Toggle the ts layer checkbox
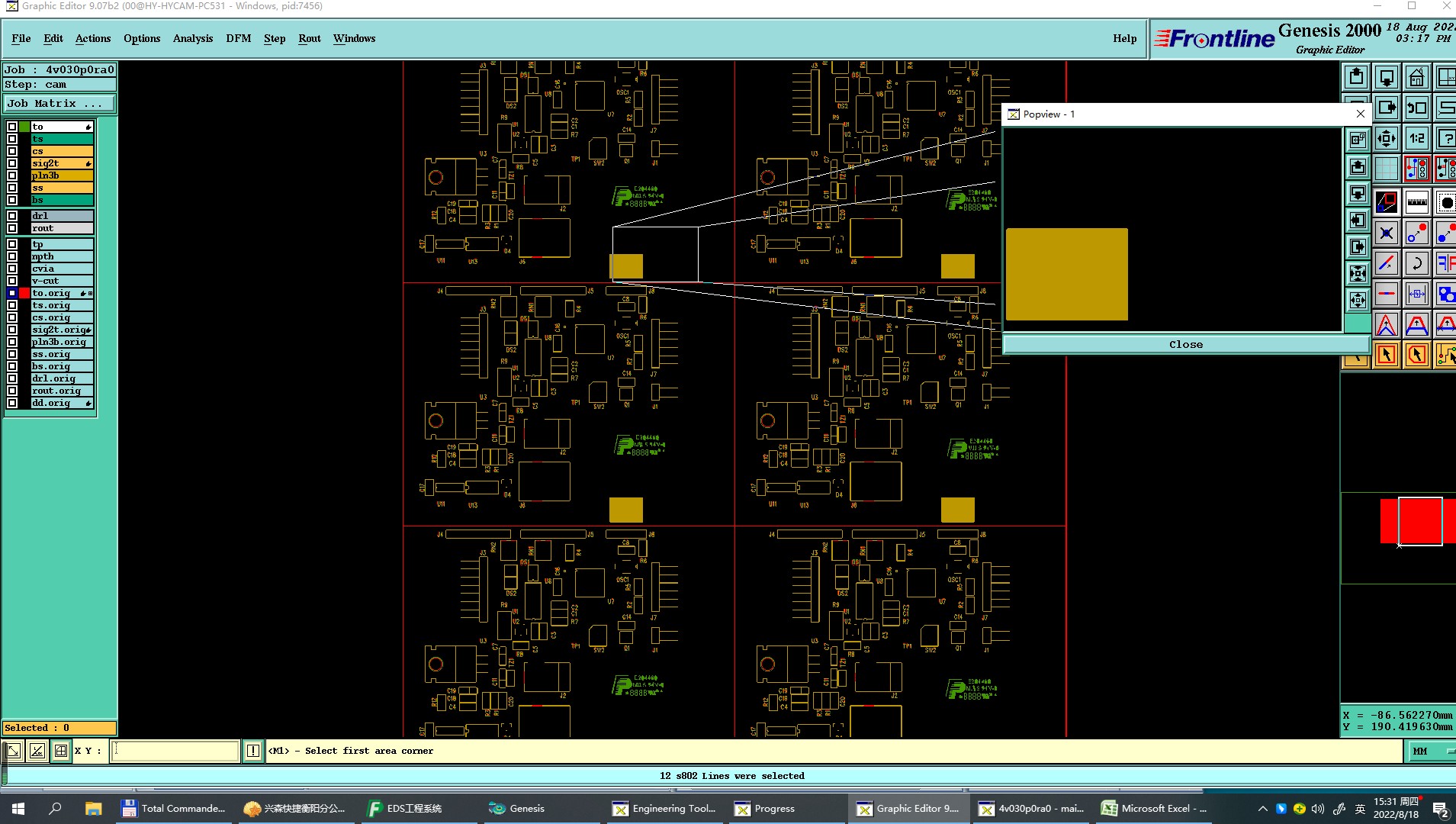 tap(12, 139)
